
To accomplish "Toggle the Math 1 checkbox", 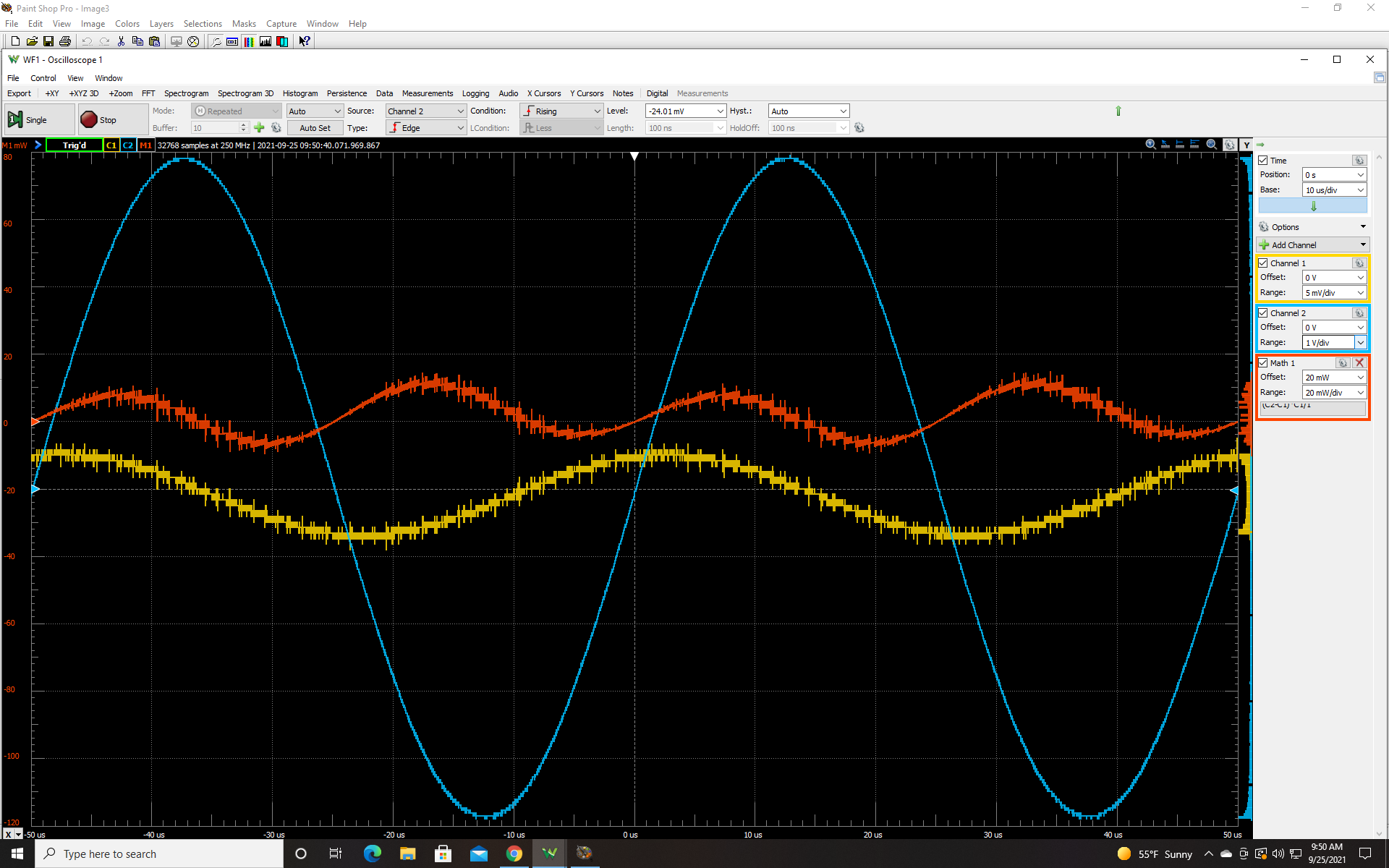I will 1263,363.
